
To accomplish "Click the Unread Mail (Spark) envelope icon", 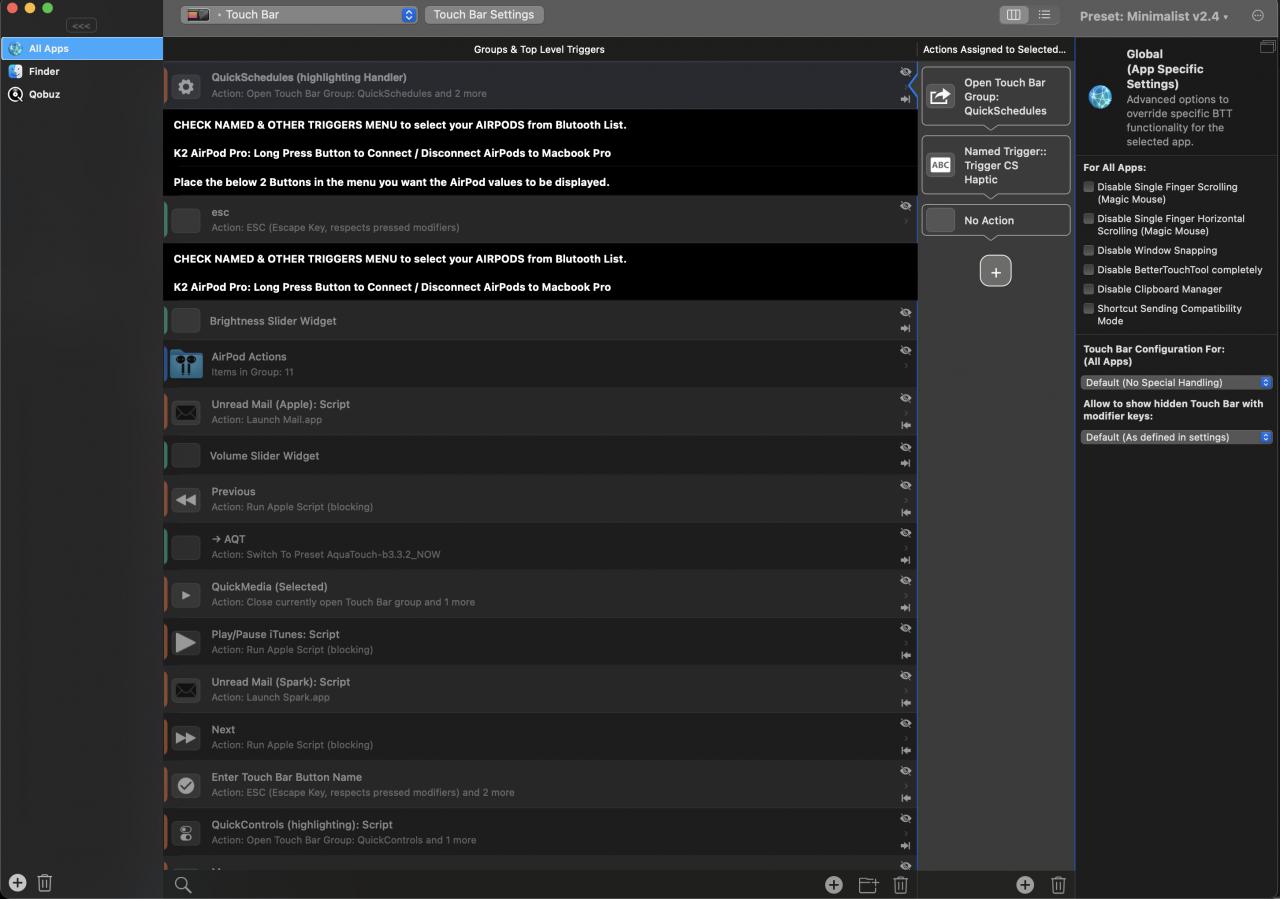I will (186, 690).
